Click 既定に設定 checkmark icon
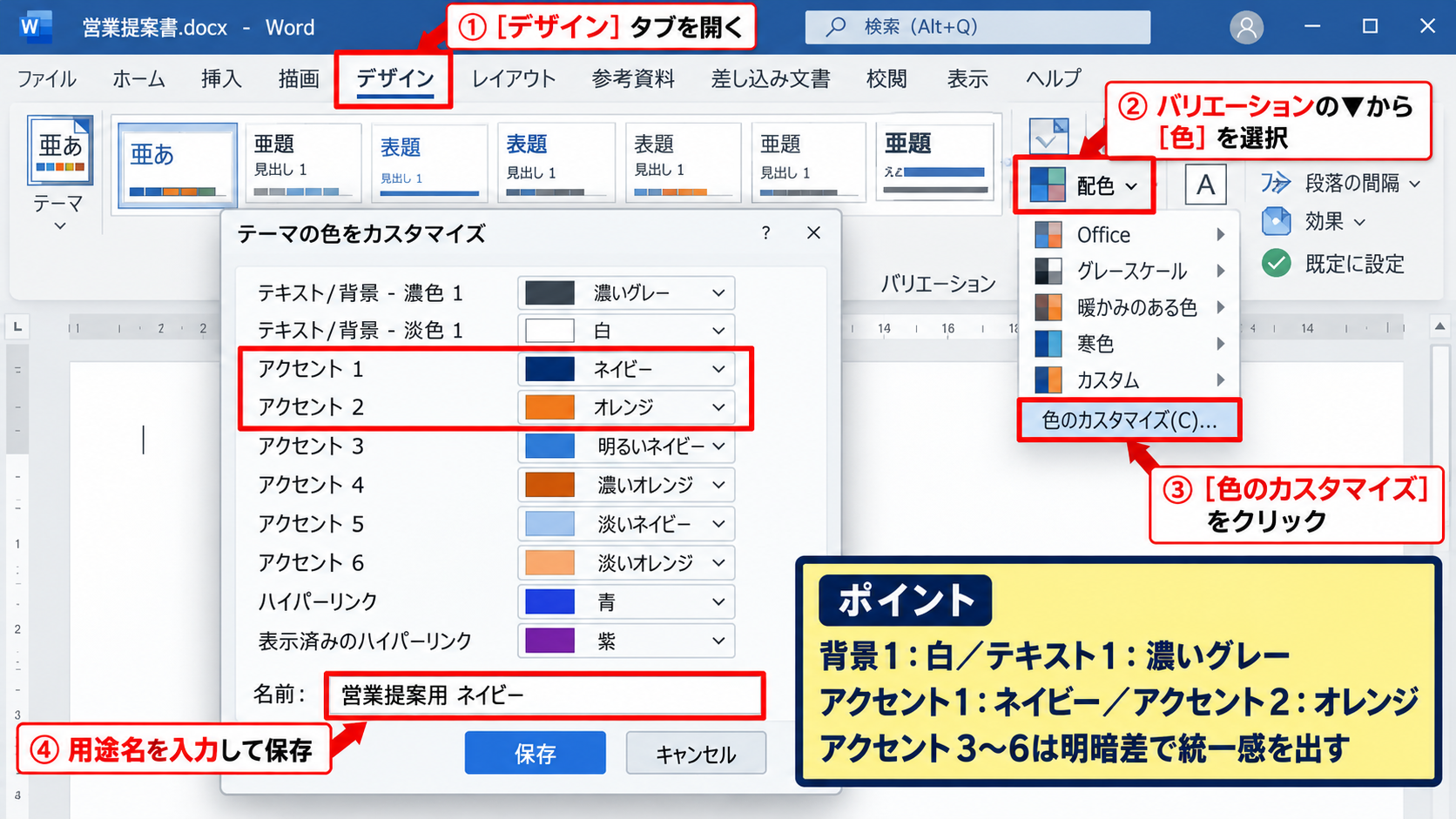This screenshot has height=819, width=1456. pyautogui.click(x=1277, y=263)
